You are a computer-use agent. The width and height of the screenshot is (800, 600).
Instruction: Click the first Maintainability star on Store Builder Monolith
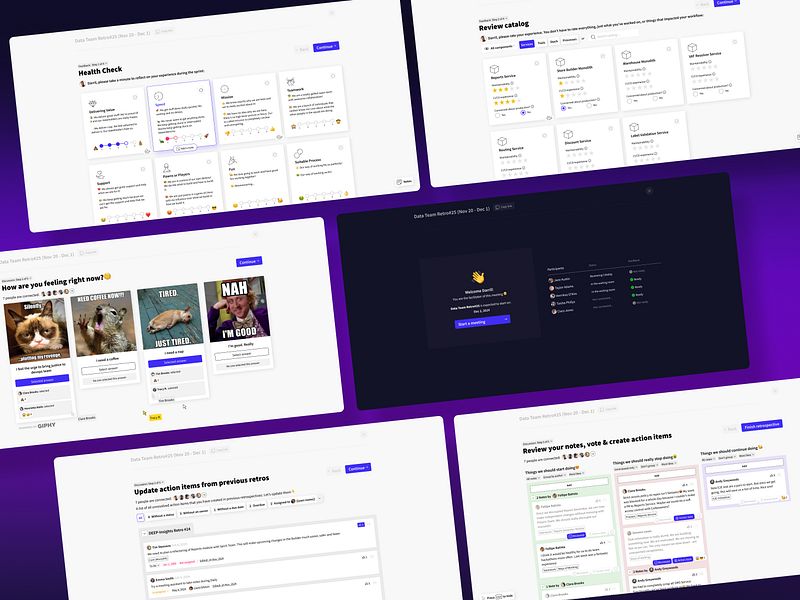coord(561,83)
